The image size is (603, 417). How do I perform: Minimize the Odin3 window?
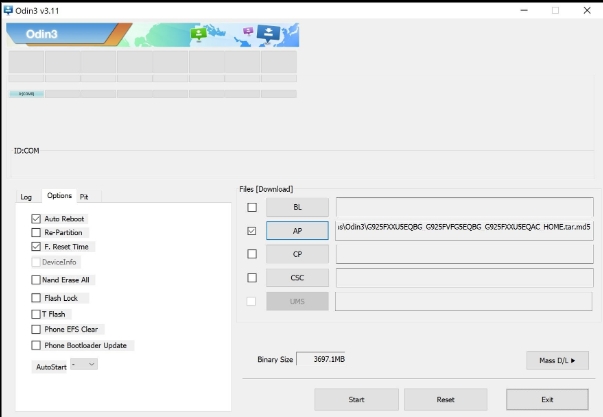tap(524, 10)
